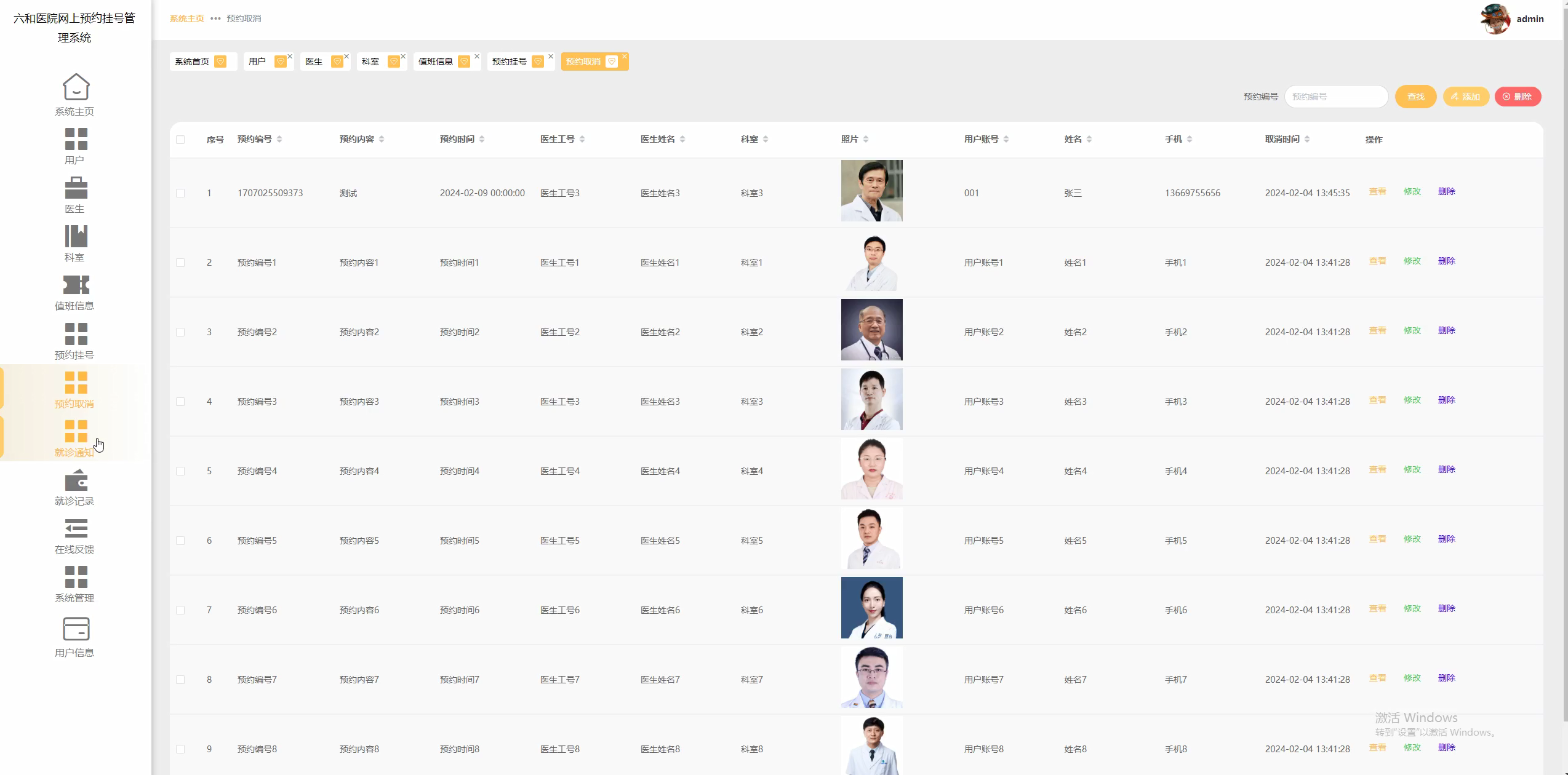Check the 预约编号5 row checkbox
Screen dimensions: 1568x775
click(x=180, y=541)
